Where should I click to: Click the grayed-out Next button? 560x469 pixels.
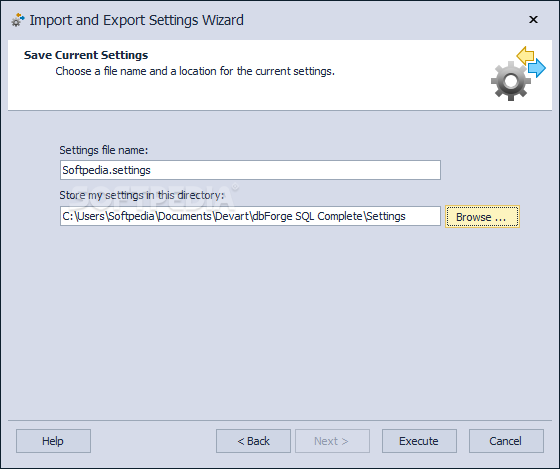(x=332, y=441)
